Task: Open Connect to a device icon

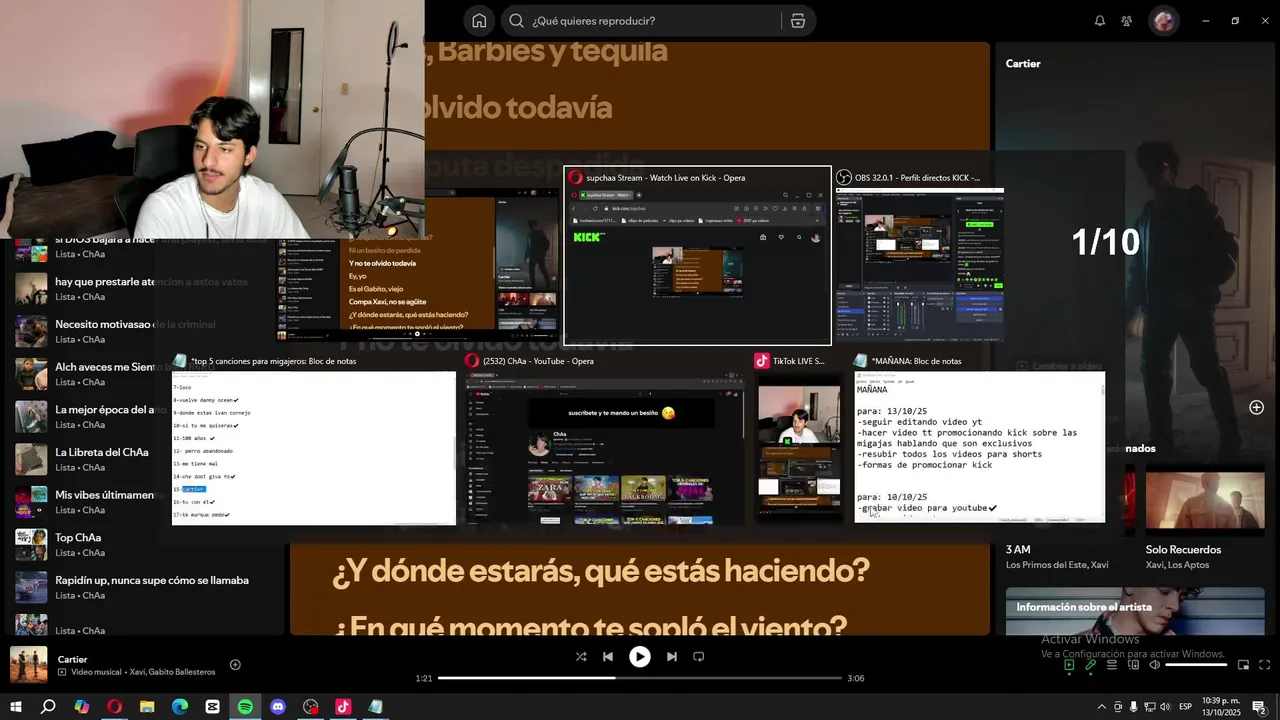Action: [x=1133, y=665]
